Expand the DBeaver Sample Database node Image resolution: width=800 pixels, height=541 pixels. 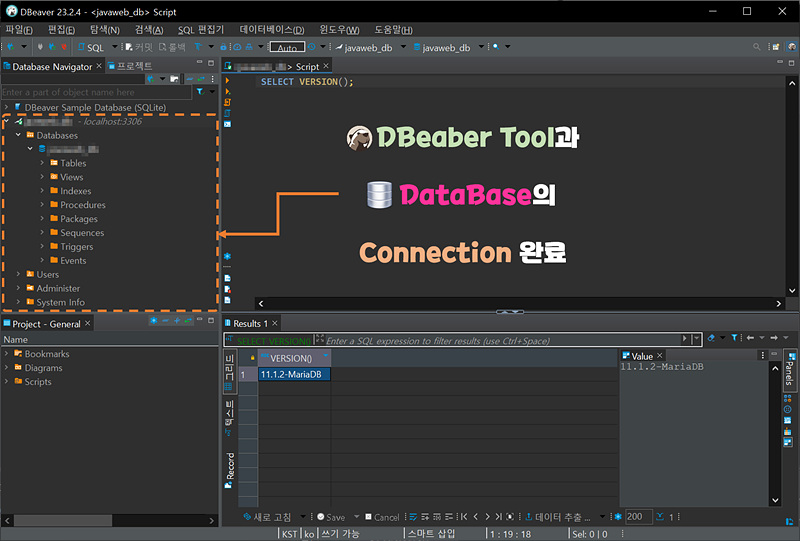[x=7, y=107]
